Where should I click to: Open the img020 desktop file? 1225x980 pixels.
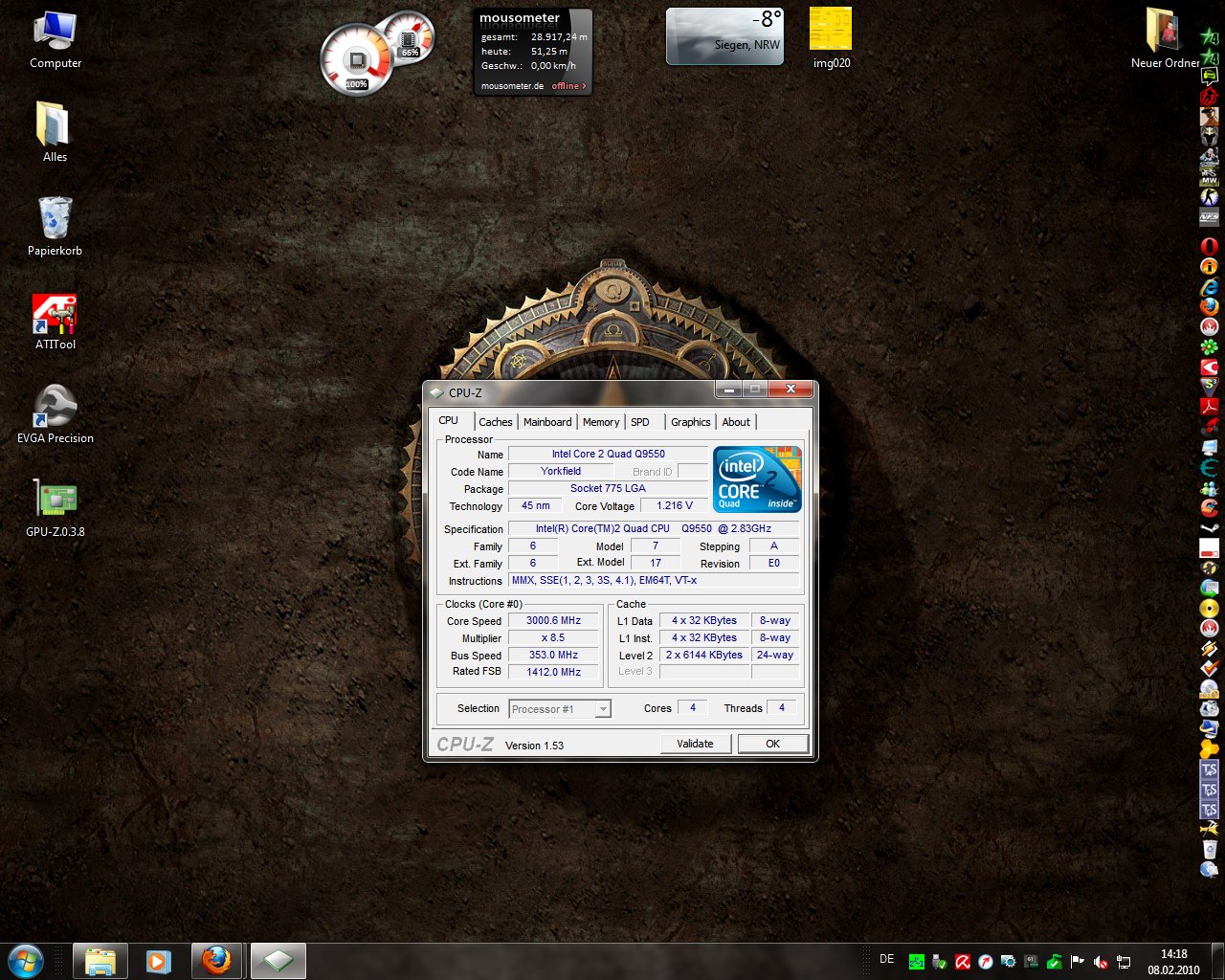[x=831, y=38]
